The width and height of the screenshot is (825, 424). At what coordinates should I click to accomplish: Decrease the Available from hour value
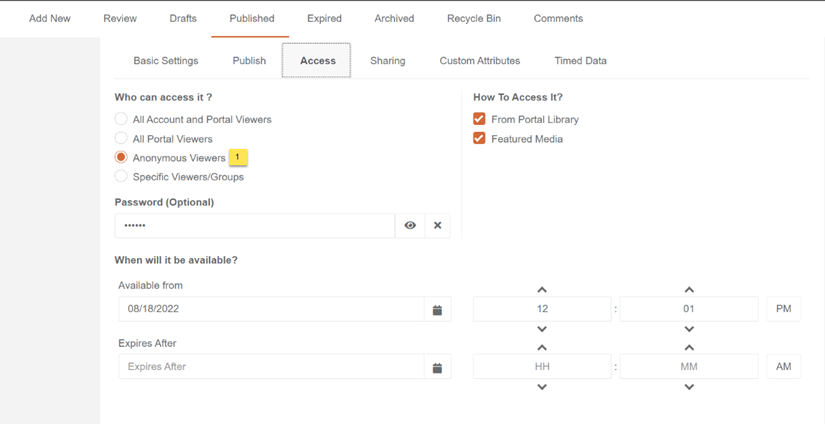click(542, 329)
